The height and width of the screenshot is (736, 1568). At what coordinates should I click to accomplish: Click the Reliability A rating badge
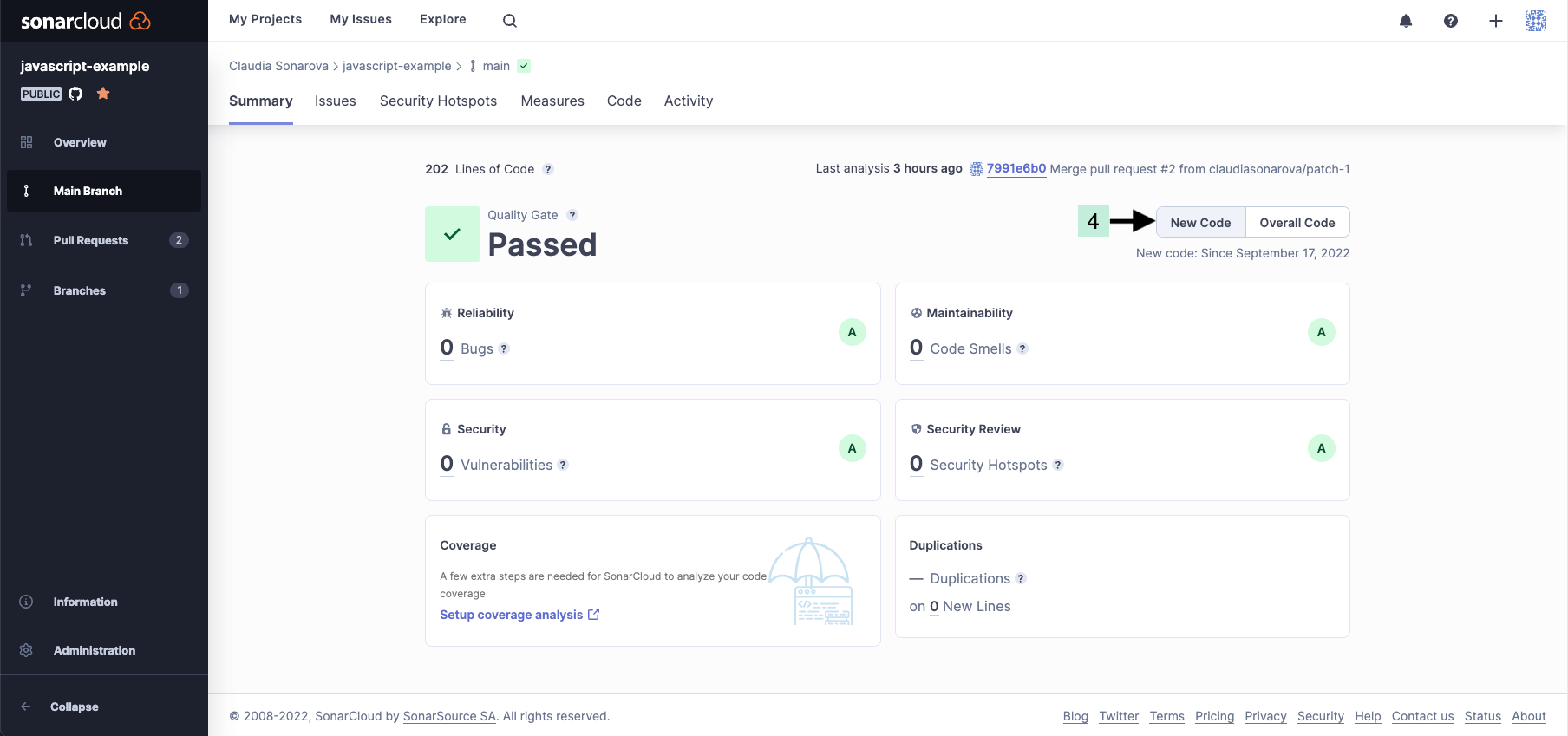[853, 332]
